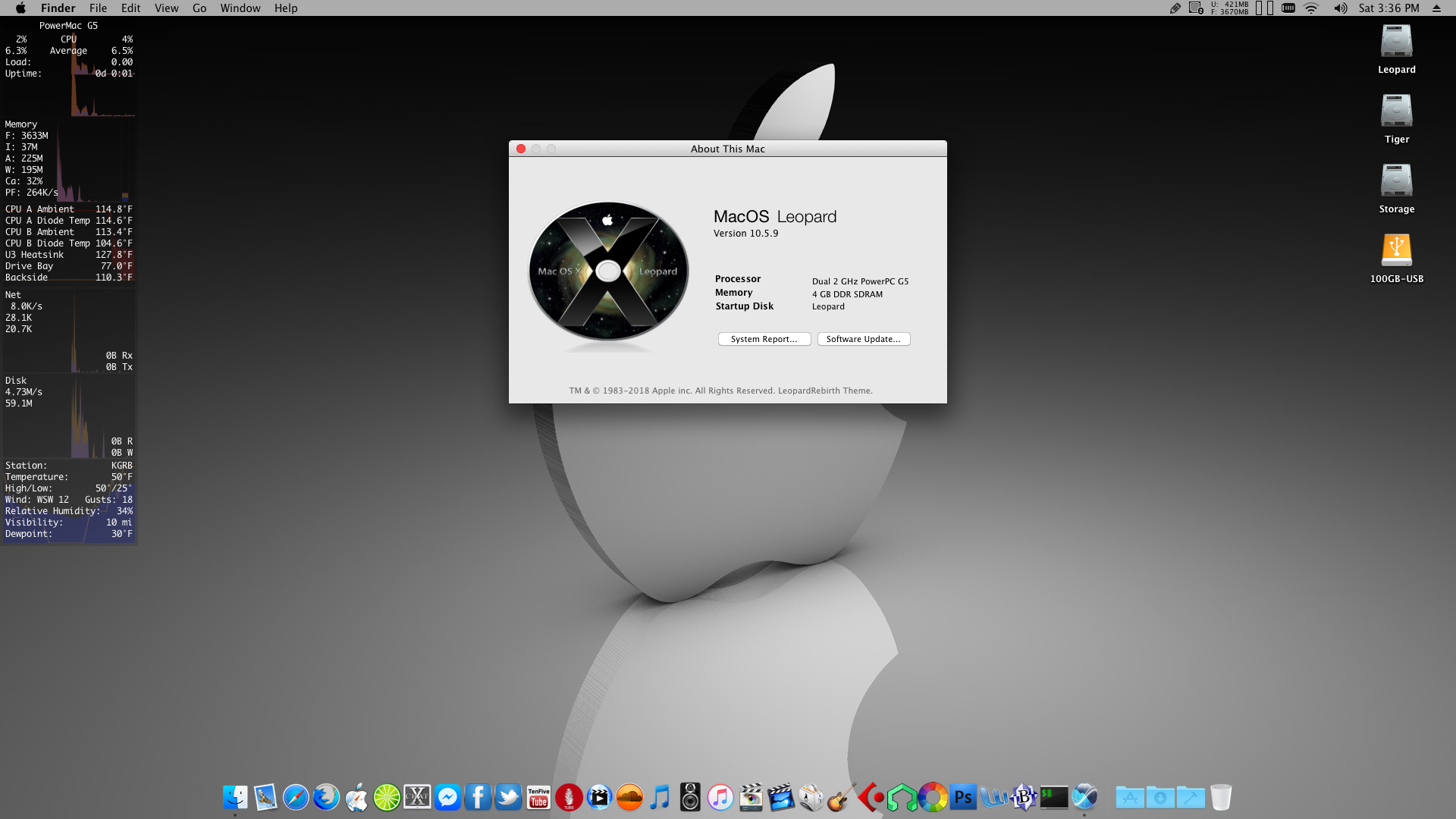
Task: Click the CPU meter bars in menu bar
Action: [1264, 8]
